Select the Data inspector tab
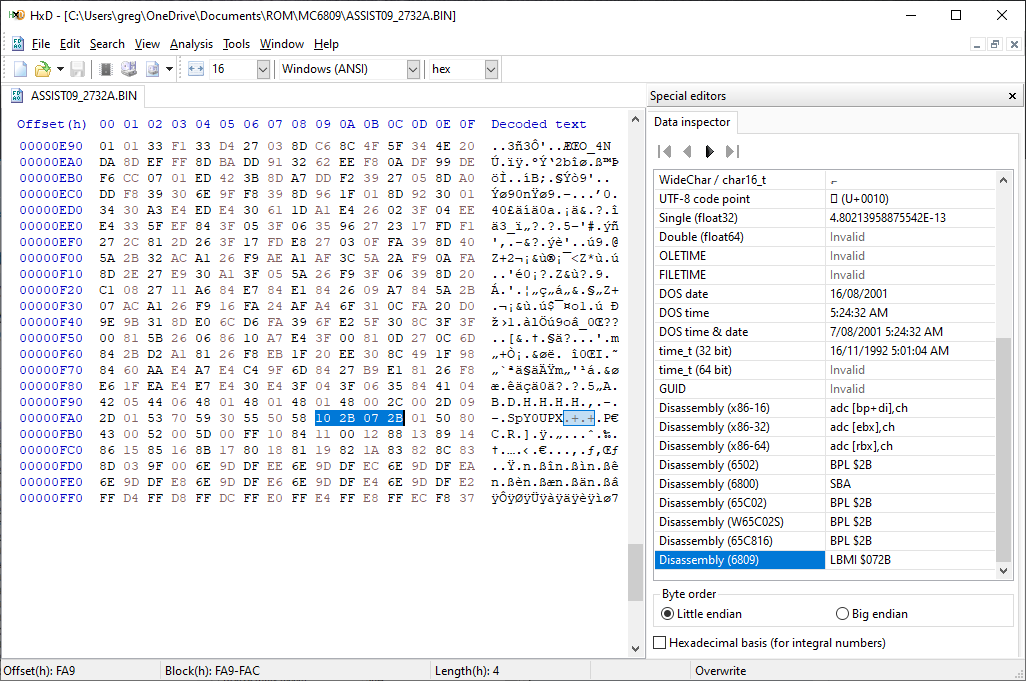This screenshot has width=1026, height=681. point(692,122)
